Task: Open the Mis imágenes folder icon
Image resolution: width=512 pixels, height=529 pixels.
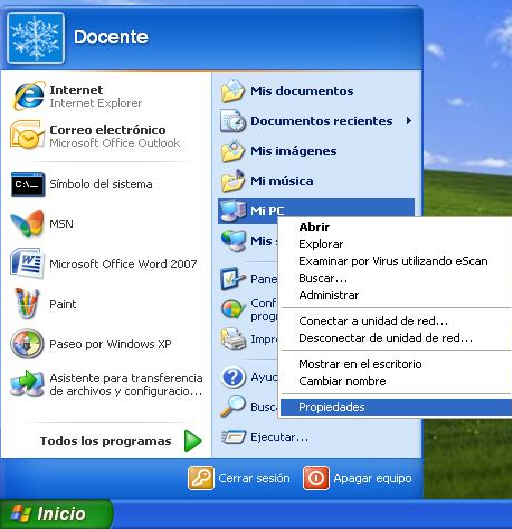Action: pyautogui.click(x=233, y=151)
